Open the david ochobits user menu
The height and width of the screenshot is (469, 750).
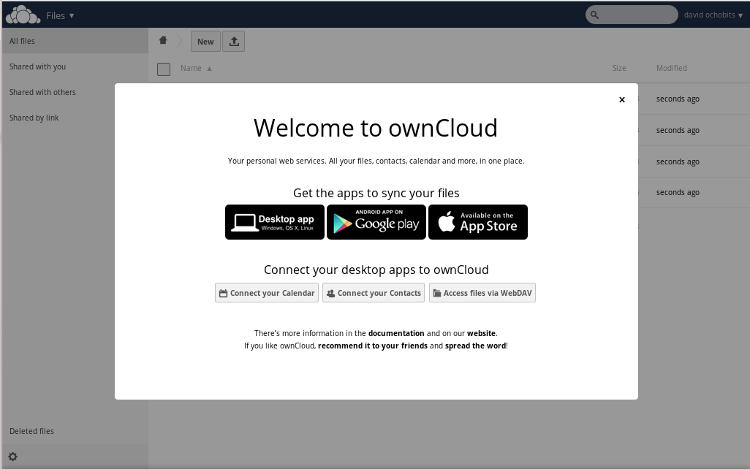click(713, 15)
